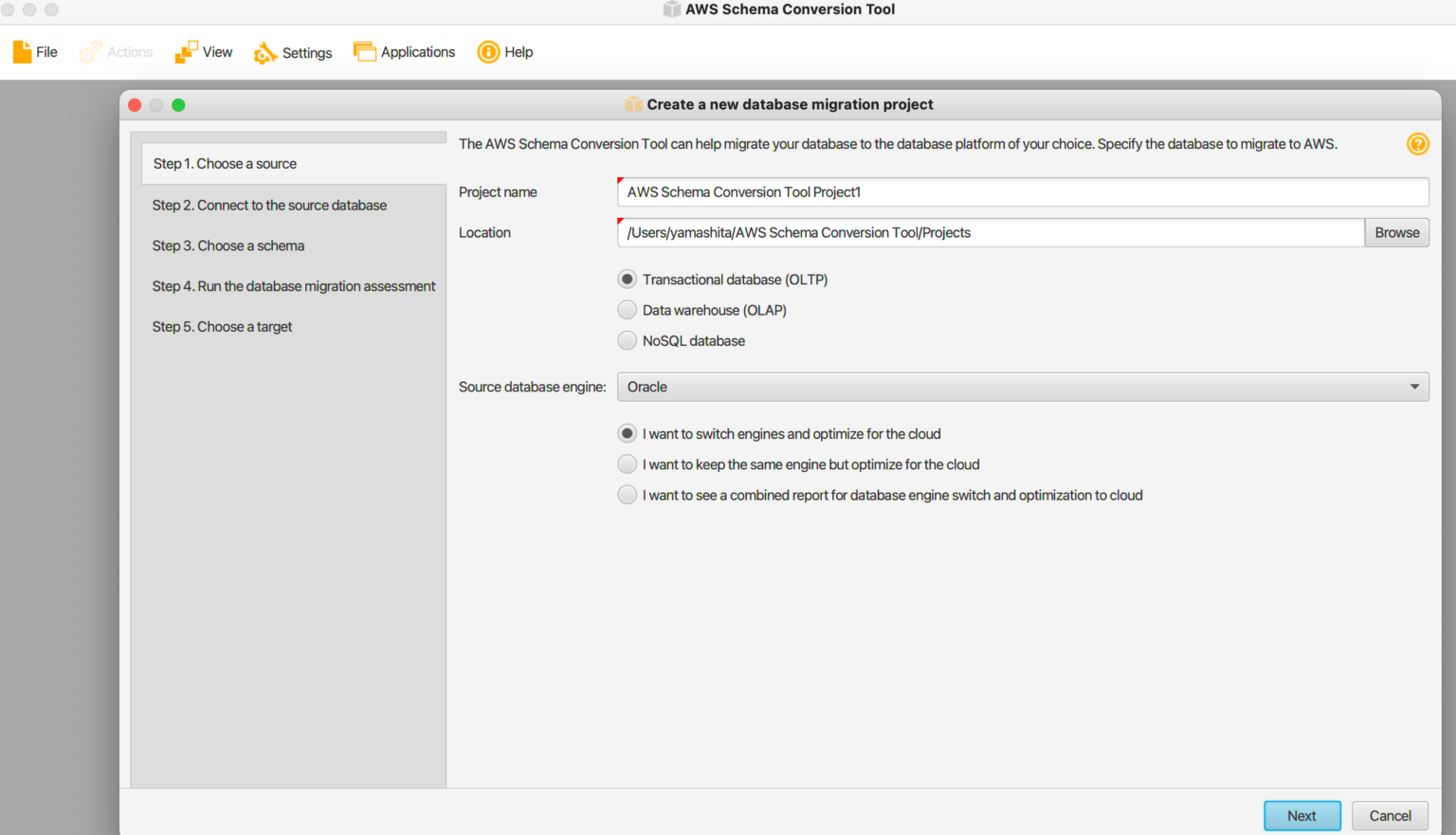Screen dimensions: 1456x835
Task: Click inside the Project name field
Action: pos(948,191)
